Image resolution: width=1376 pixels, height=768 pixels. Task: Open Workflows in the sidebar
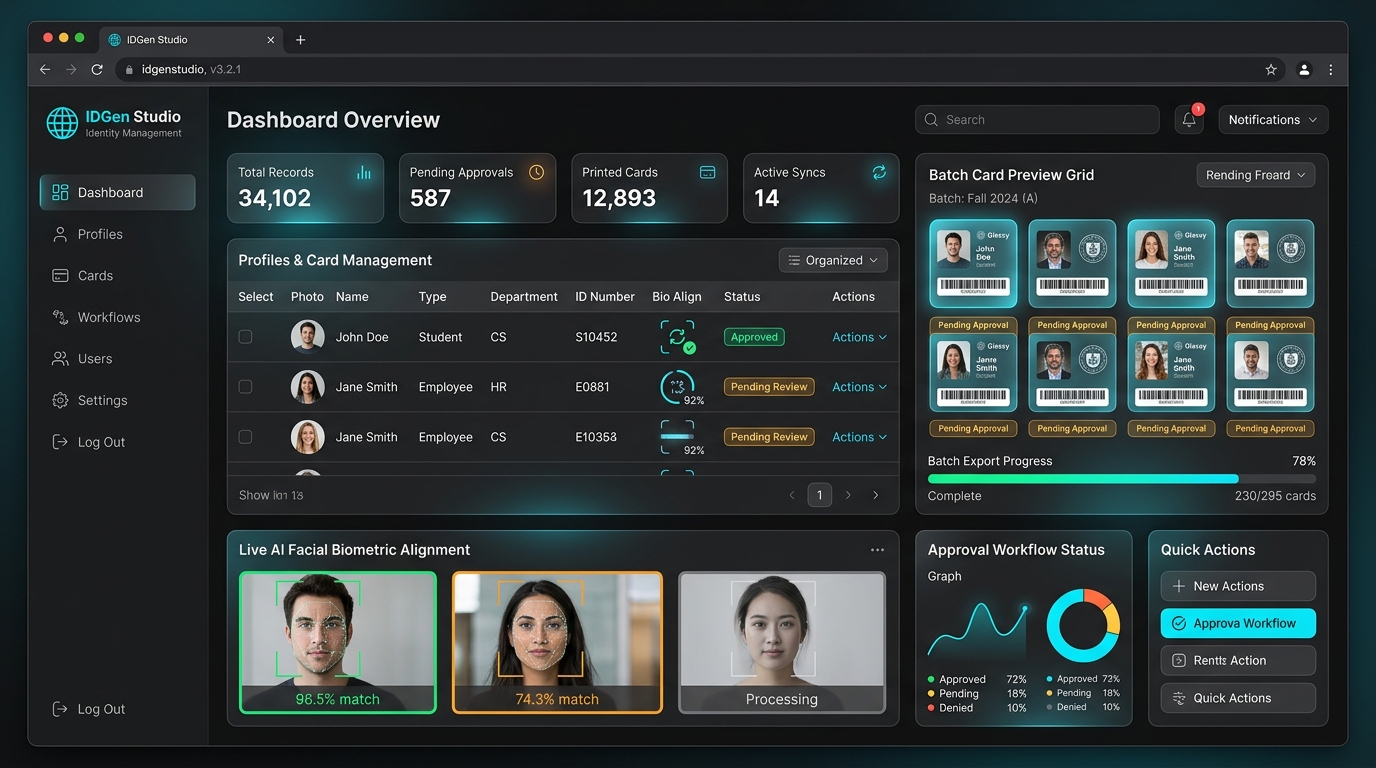[117, 317]
